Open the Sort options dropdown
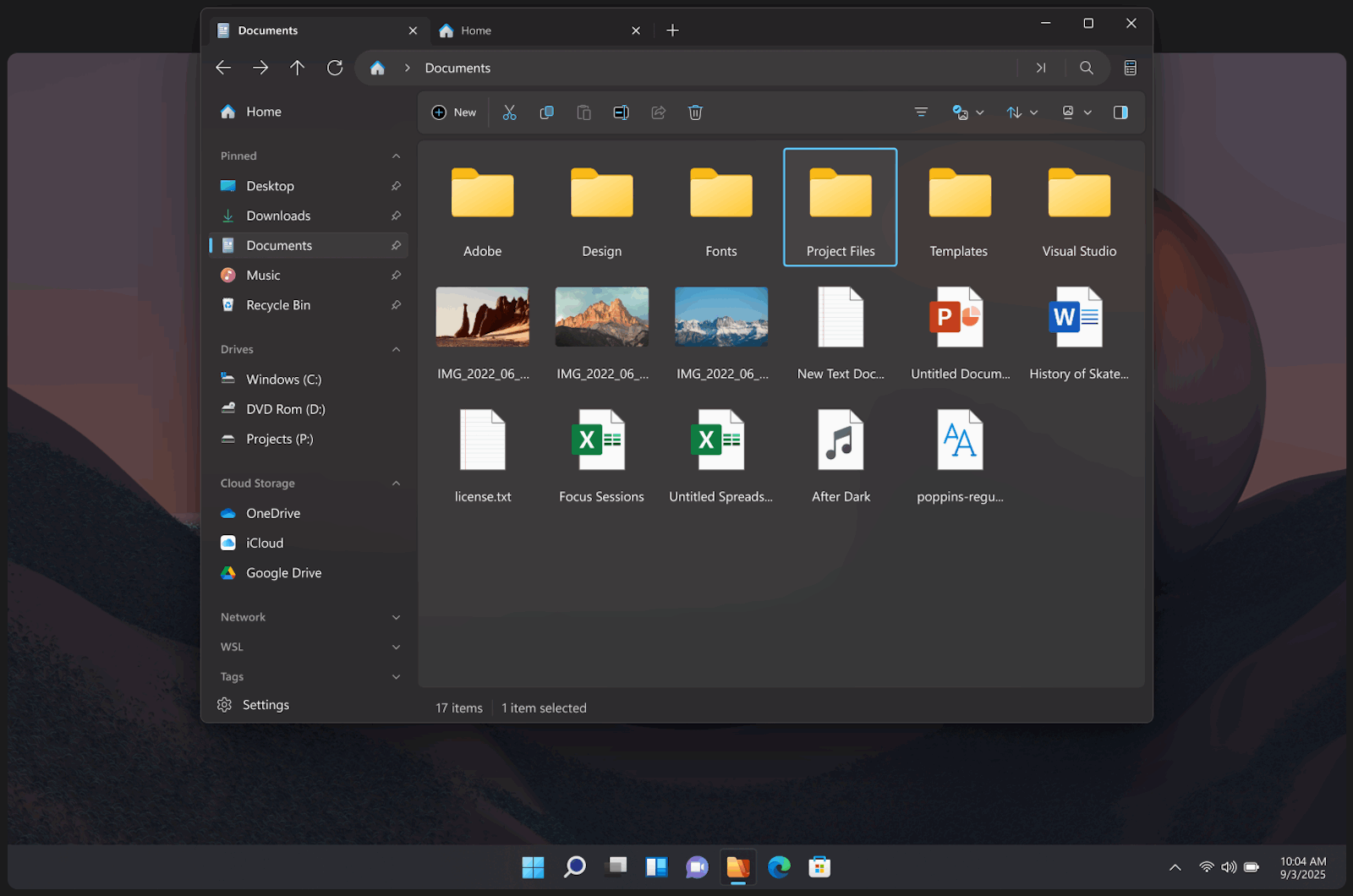Screen dimensions: 1353x896 point(1022,112)
